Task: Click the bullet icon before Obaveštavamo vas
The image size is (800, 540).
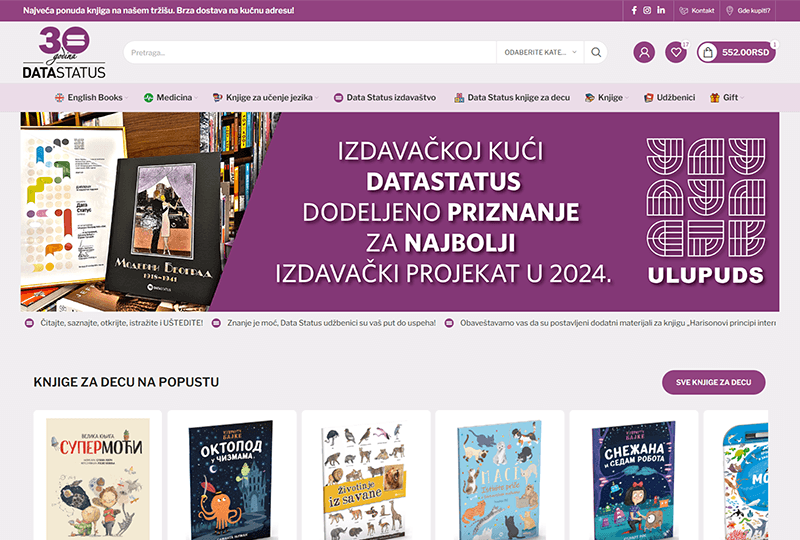Action: (x=449, y=323)
